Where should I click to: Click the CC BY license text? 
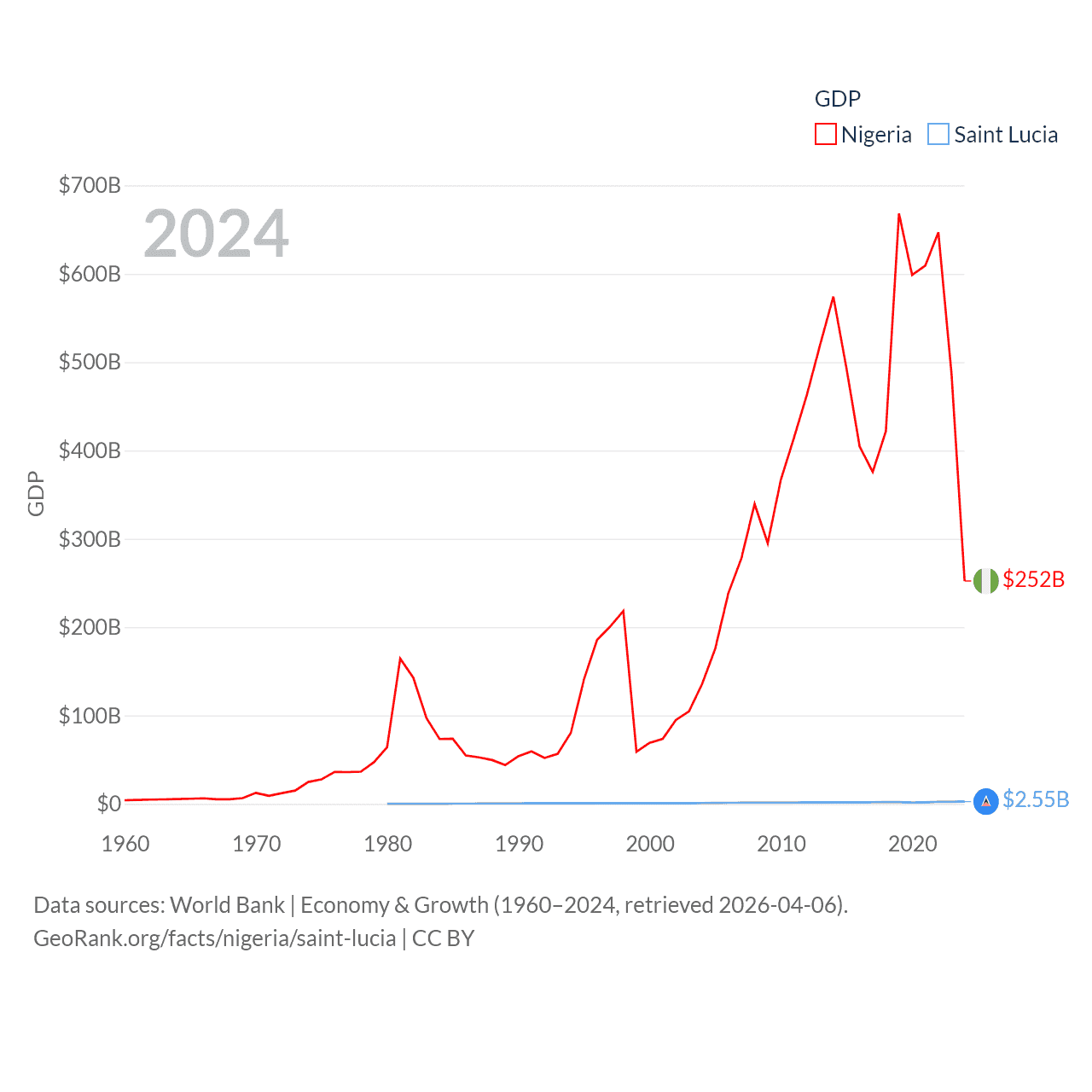click(x=443, y=938)
